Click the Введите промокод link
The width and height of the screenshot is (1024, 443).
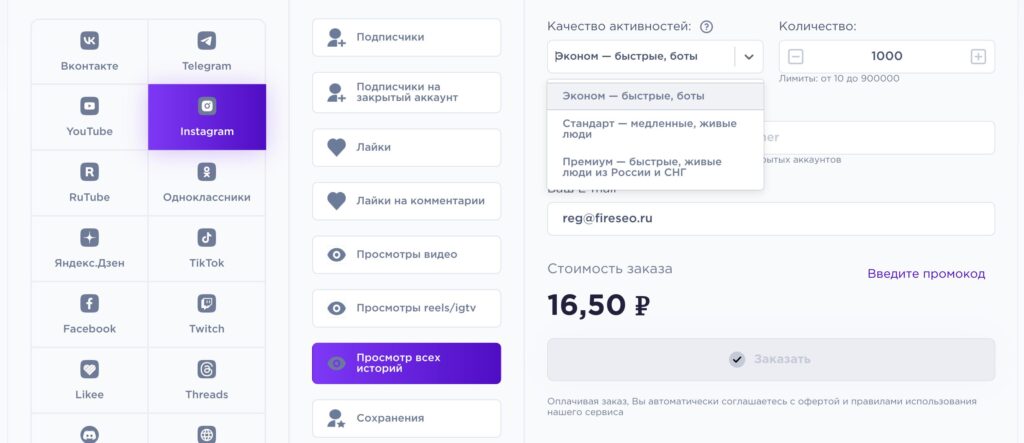pyautogui.click(x=926, y=274)
